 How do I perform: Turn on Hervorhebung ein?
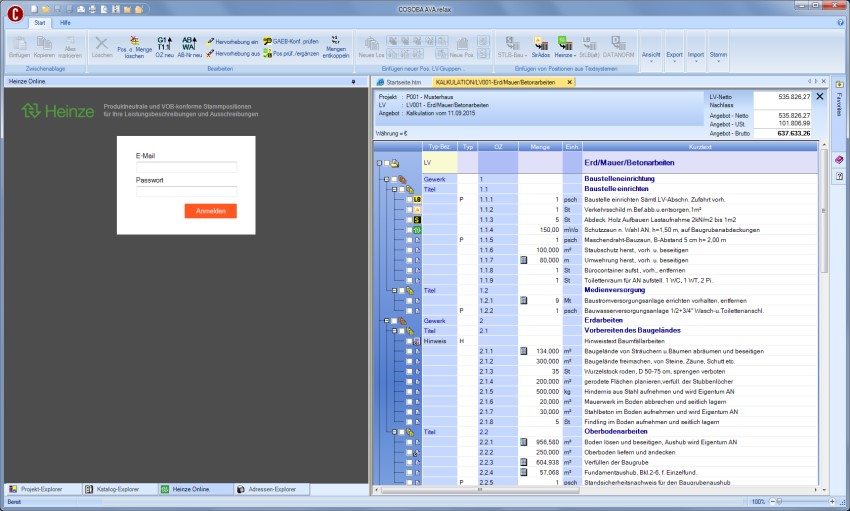pyautogui.click(x=232, y=42)
